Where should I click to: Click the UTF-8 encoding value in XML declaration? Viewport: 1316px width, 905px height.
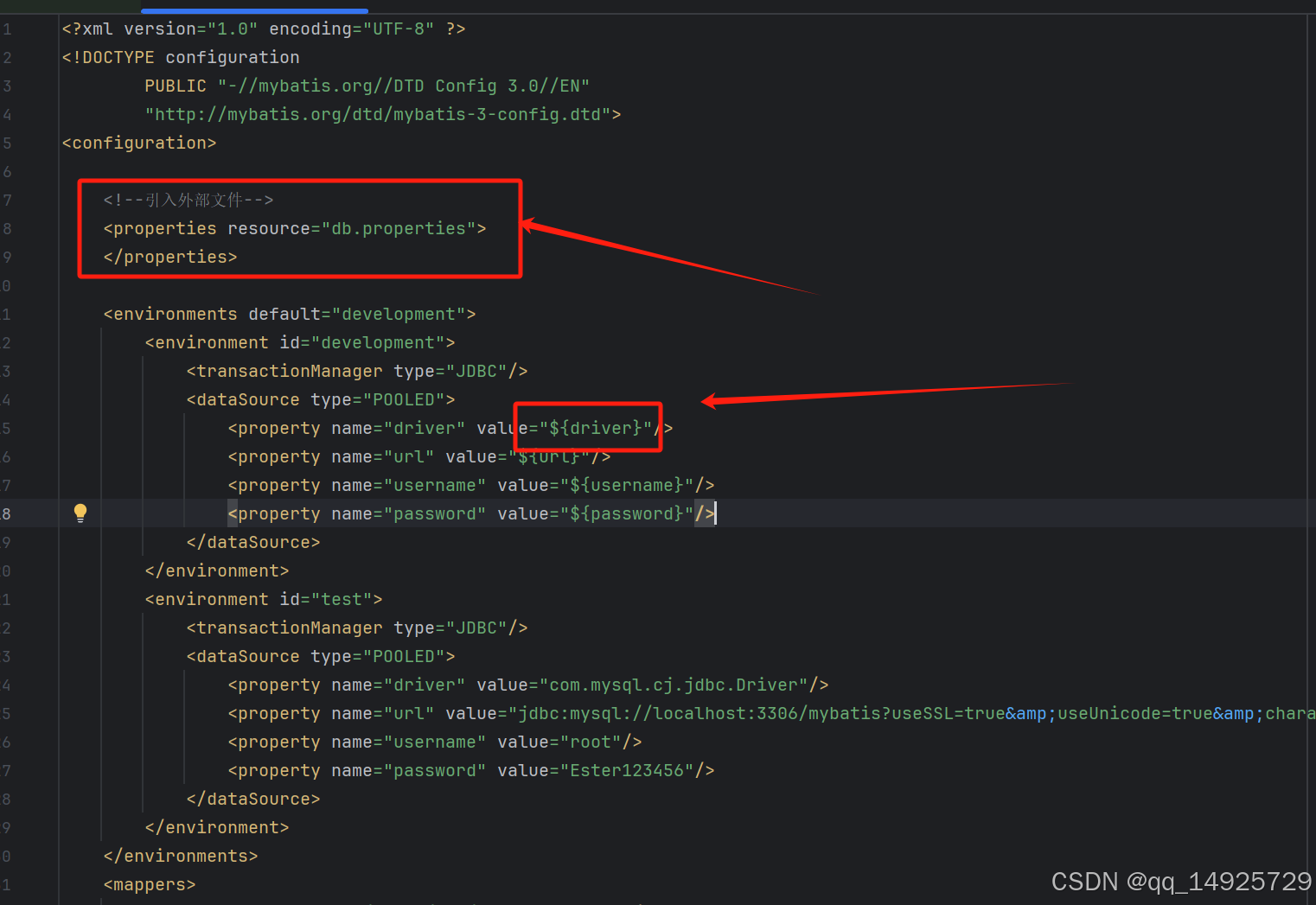[399, 28]
